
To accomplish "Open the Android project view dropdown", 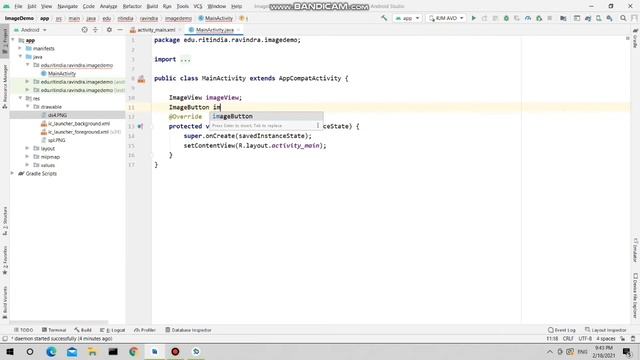I will pos(31,30).
